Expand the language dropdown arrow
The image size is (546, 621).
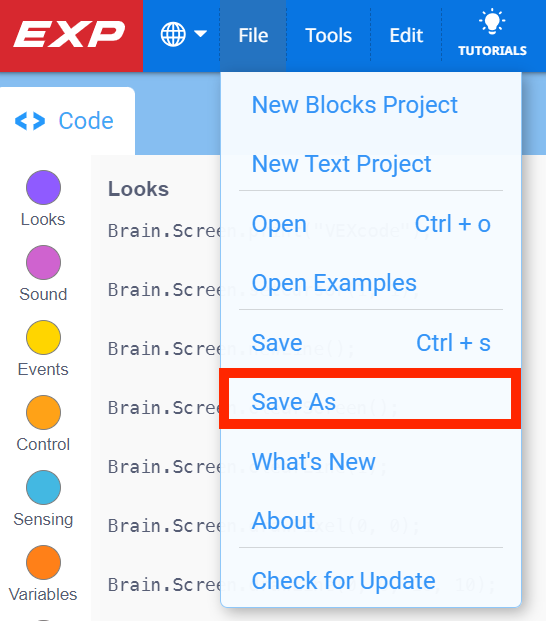click(x=201, y=34)
